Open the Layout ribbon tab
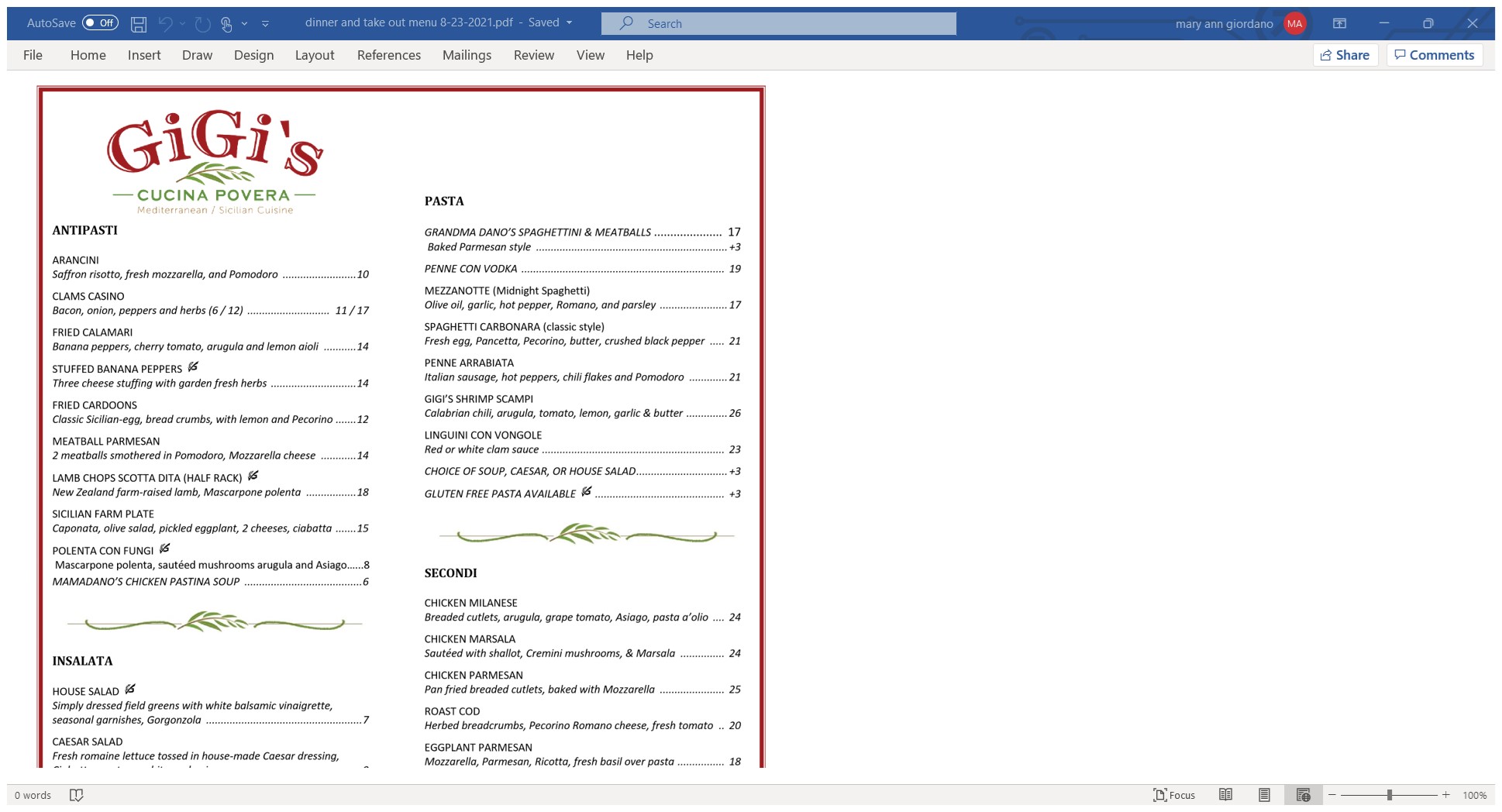 [x=314, y=55]
